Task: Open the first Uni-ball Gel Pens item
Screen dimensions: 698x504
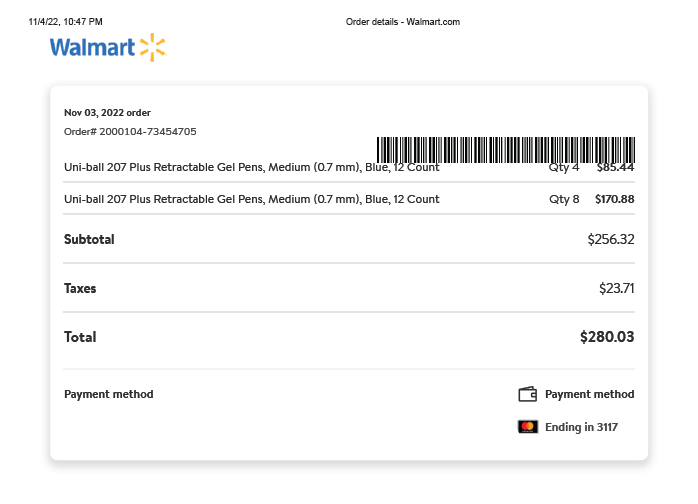Action: [252, 167]
